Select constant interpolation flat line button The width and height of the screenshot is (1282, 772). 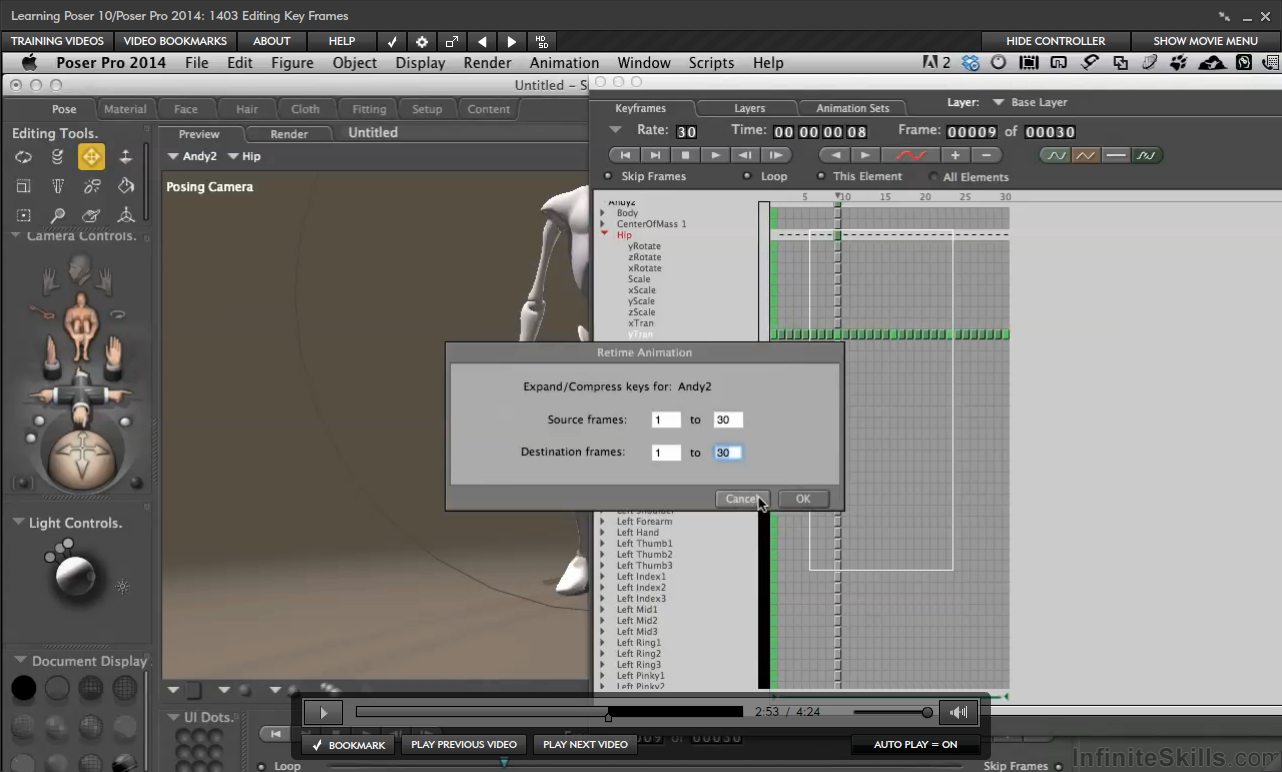coord(1116,155)
